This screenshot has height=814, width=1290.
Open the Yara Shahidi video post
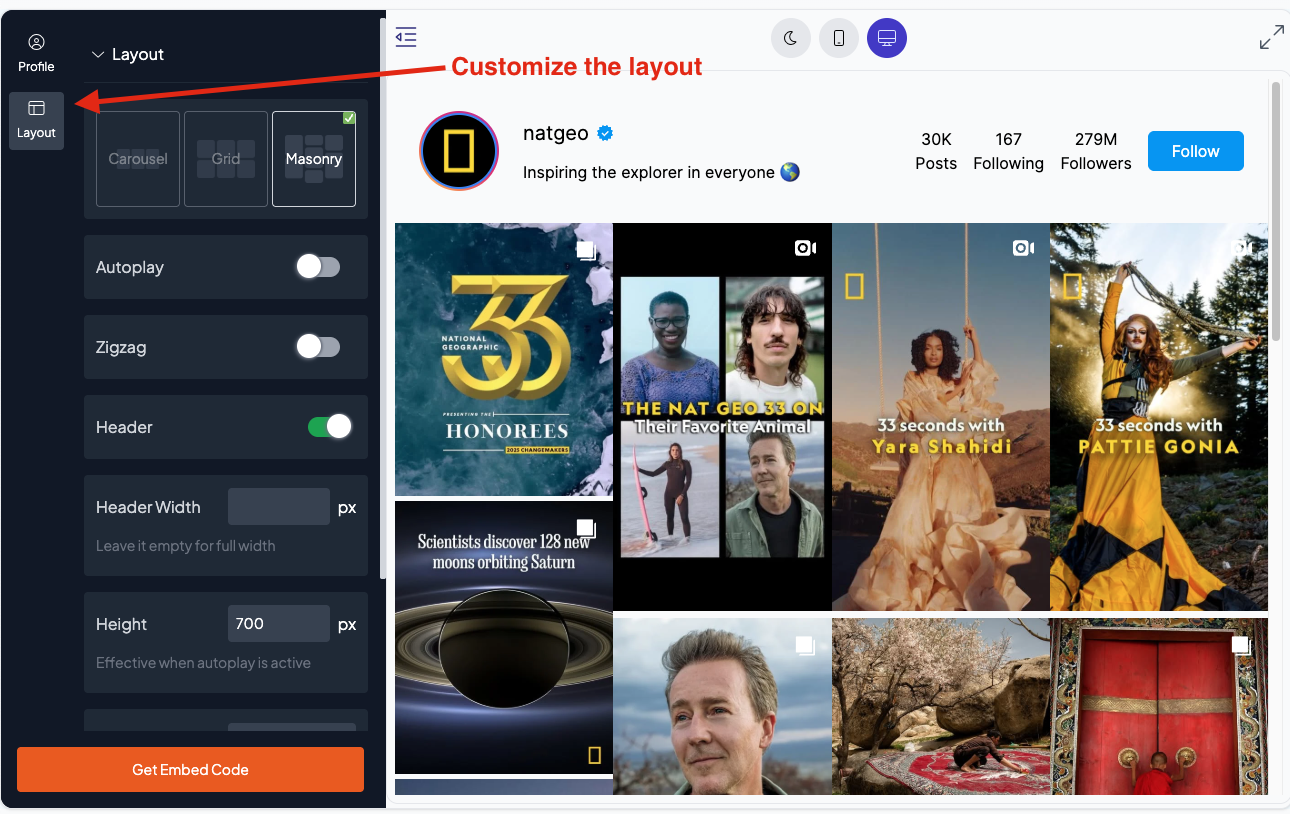pyautogui.click(x=941, y=417)
